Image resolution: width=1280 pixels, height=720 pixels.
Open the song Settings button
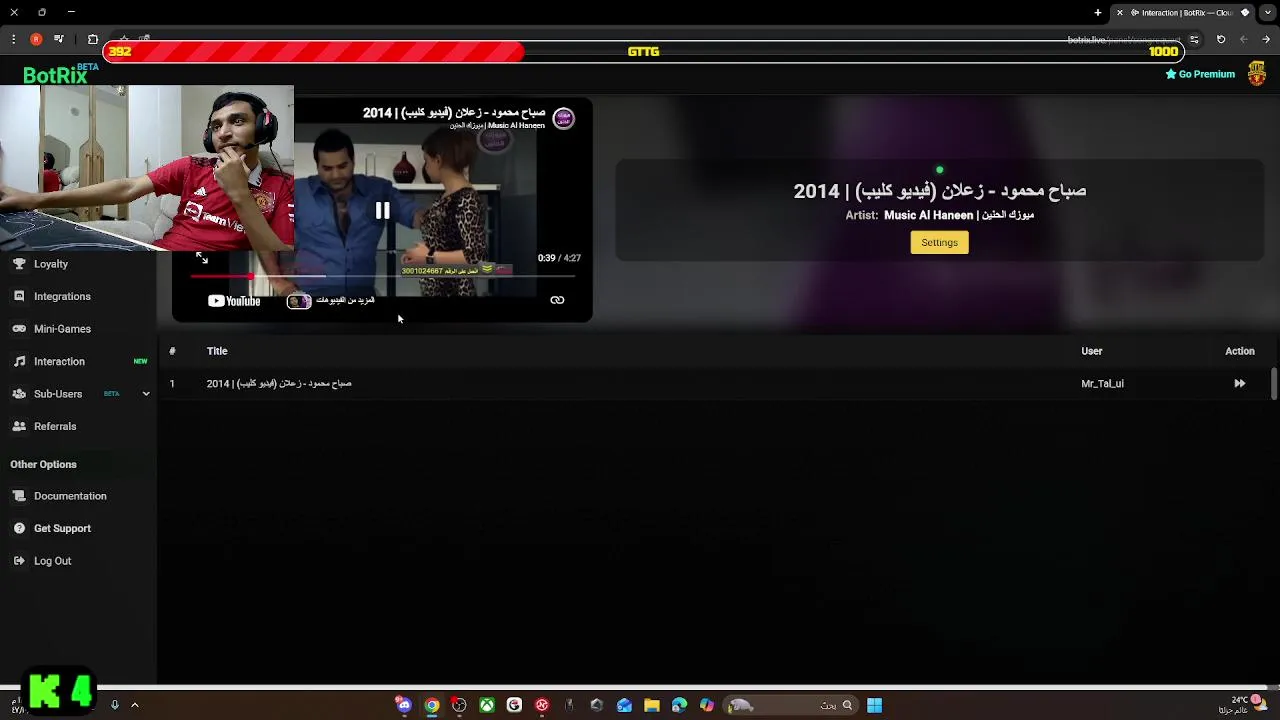click(x=939, y=242)
